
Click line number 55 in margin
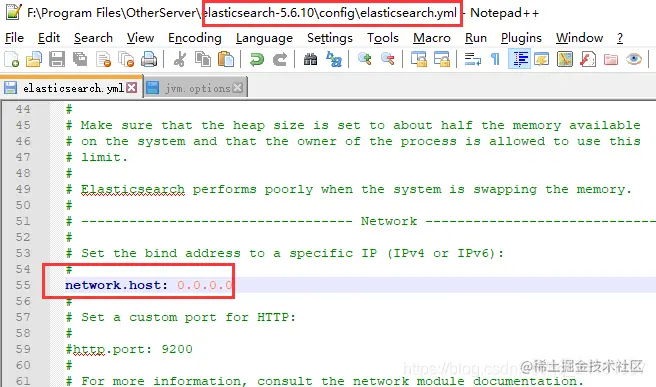23,285
